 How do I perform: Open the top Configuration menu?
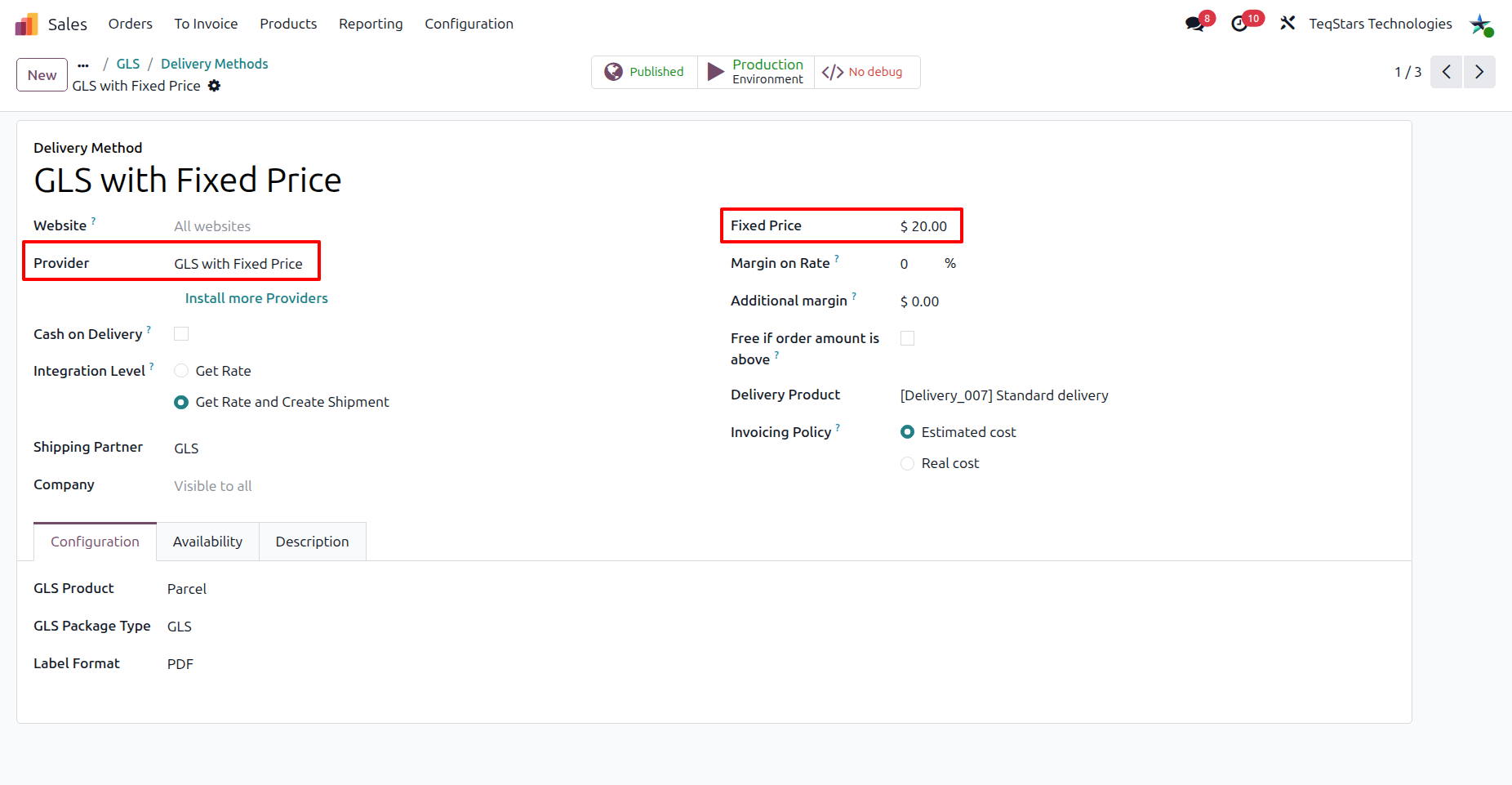pos(469,24)
